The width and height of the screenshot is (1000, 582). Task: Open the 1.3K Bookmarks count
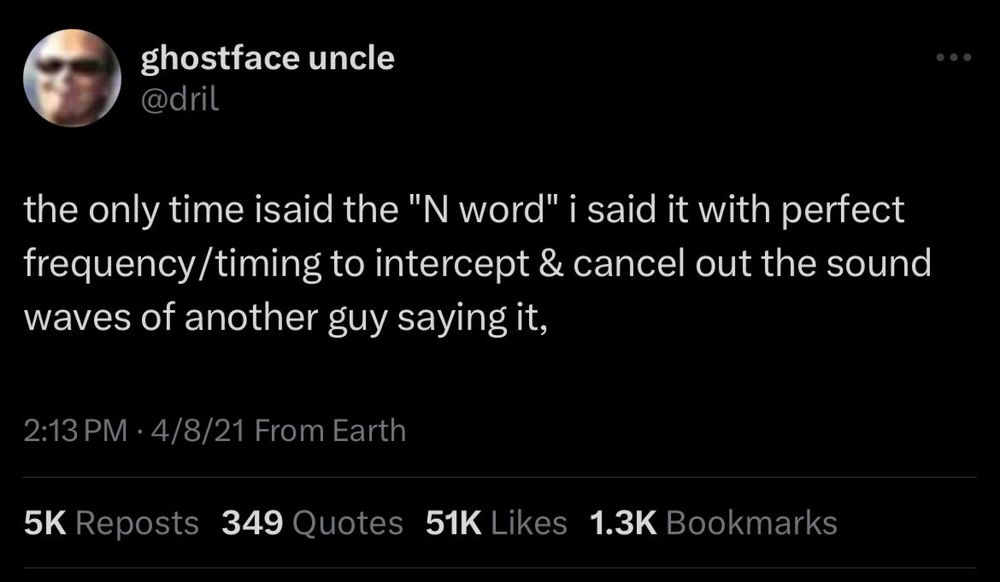pyautogui.click(x=712, y=522)
